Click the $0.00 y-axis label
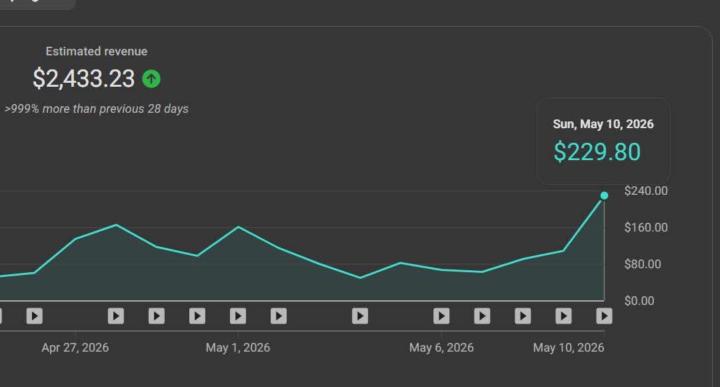Screen dimensions: 720x387 click(x=639, y=301)
